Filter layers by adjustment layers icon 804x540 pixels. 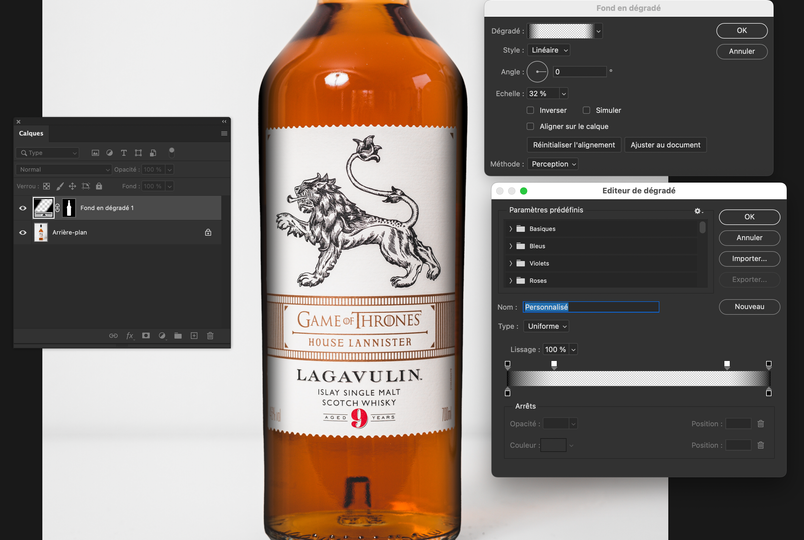tap(110, 153)
